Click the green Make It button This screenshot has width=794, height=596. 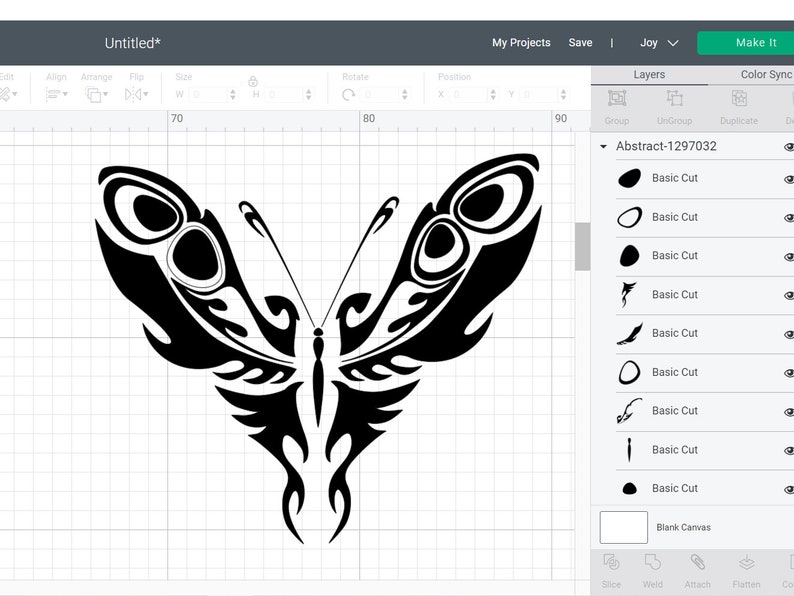click(745, 43)
